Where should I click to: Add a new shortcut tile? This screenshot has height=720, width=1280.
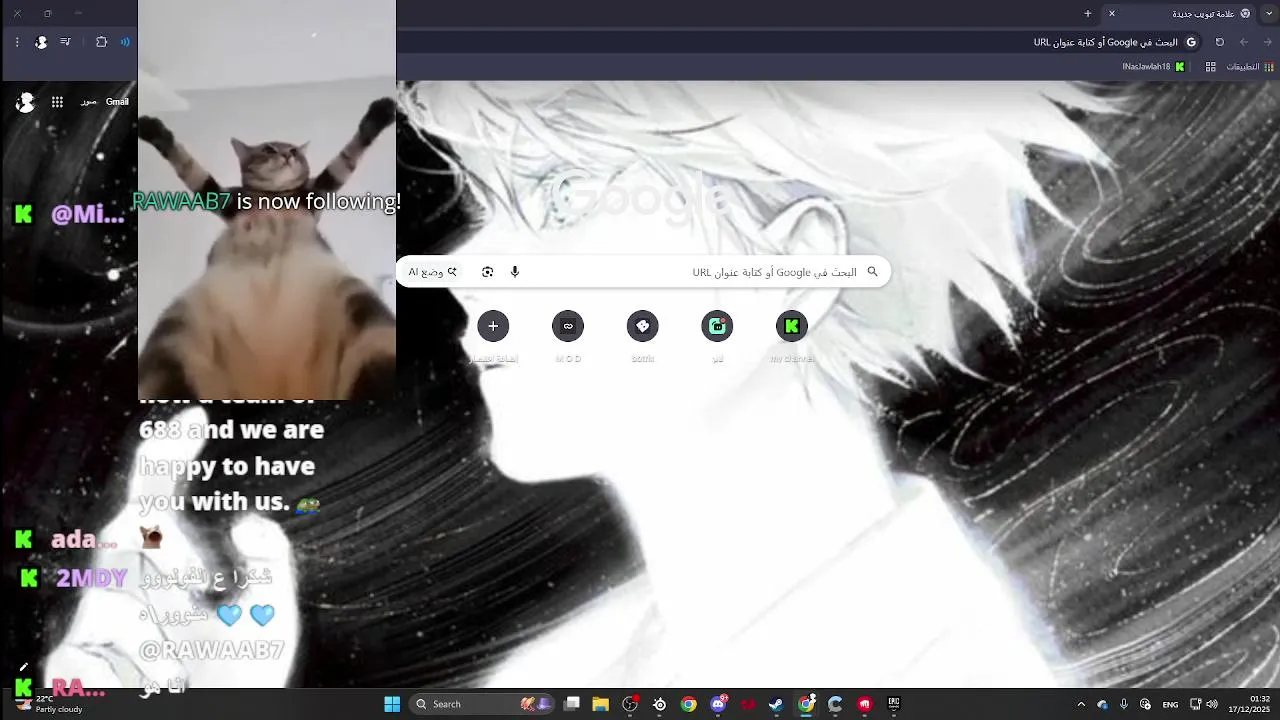(x=493, y=326)
